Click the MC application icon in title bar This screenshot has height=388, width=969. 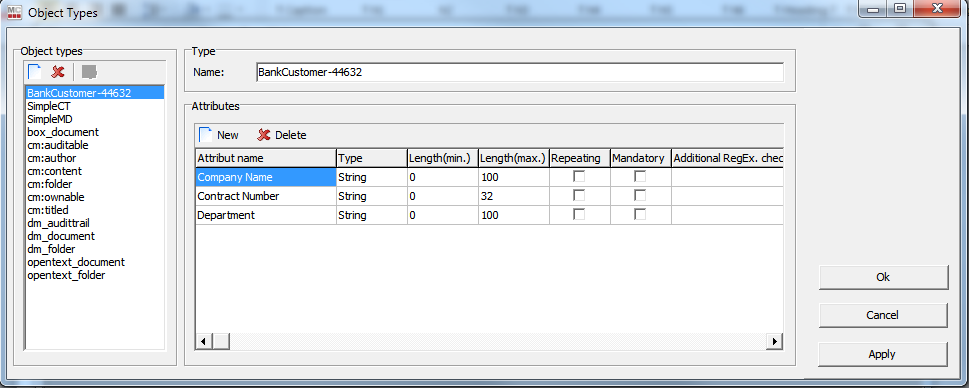coord(13,12)
